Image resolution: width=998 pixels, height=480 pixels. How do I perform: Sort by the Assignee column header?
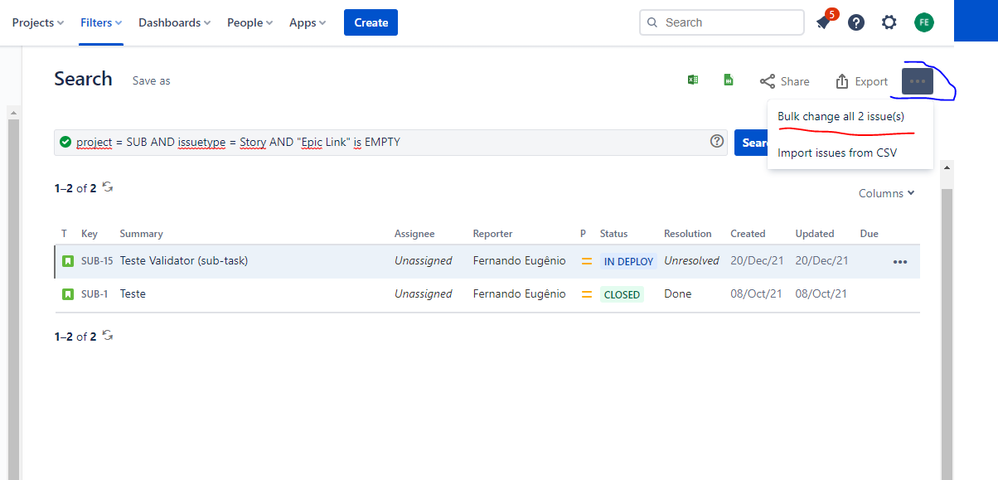click(414, 234)
